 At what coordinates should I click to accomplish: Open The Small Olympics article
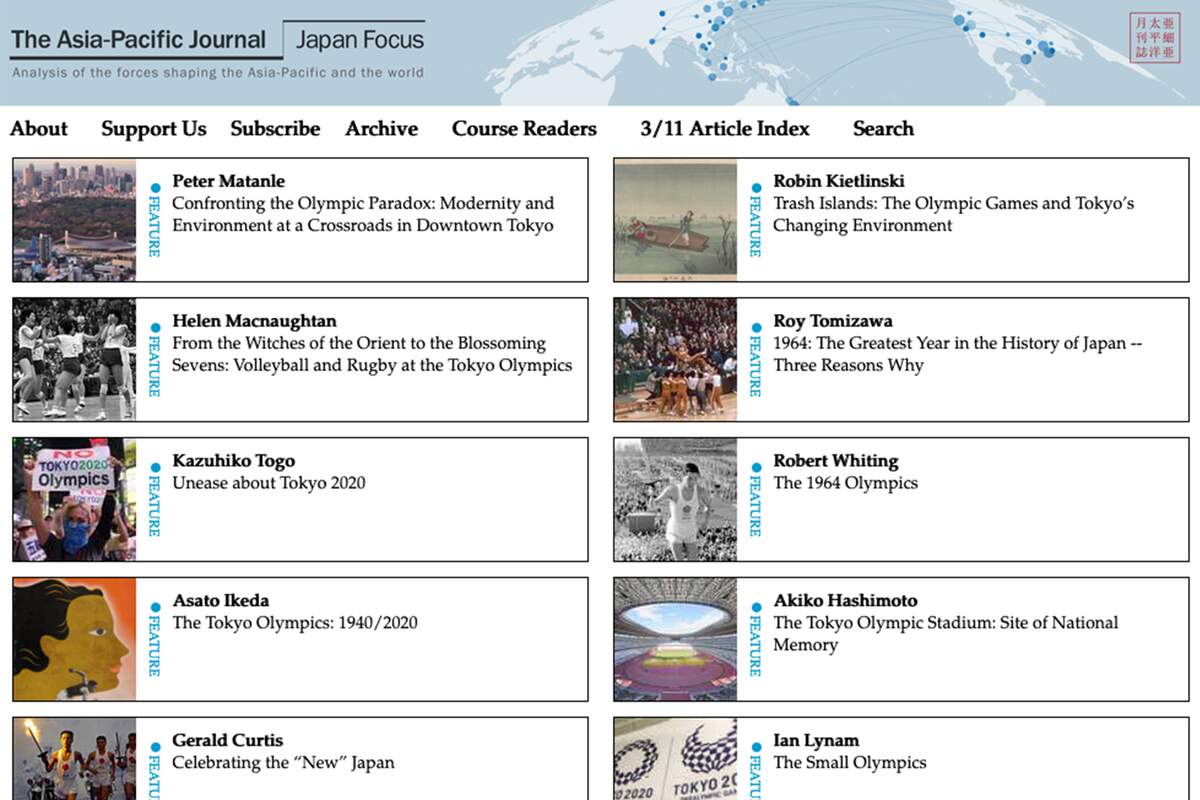click(850, 763)
